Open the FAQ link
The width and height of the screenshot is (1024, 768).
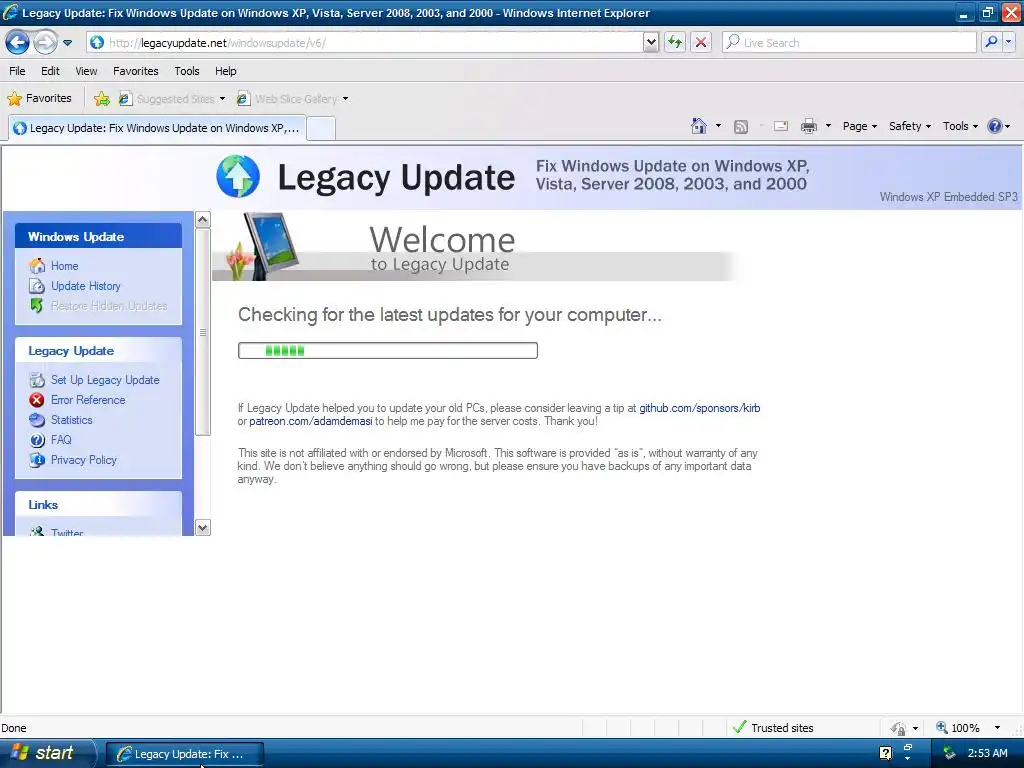coord(61,440)
